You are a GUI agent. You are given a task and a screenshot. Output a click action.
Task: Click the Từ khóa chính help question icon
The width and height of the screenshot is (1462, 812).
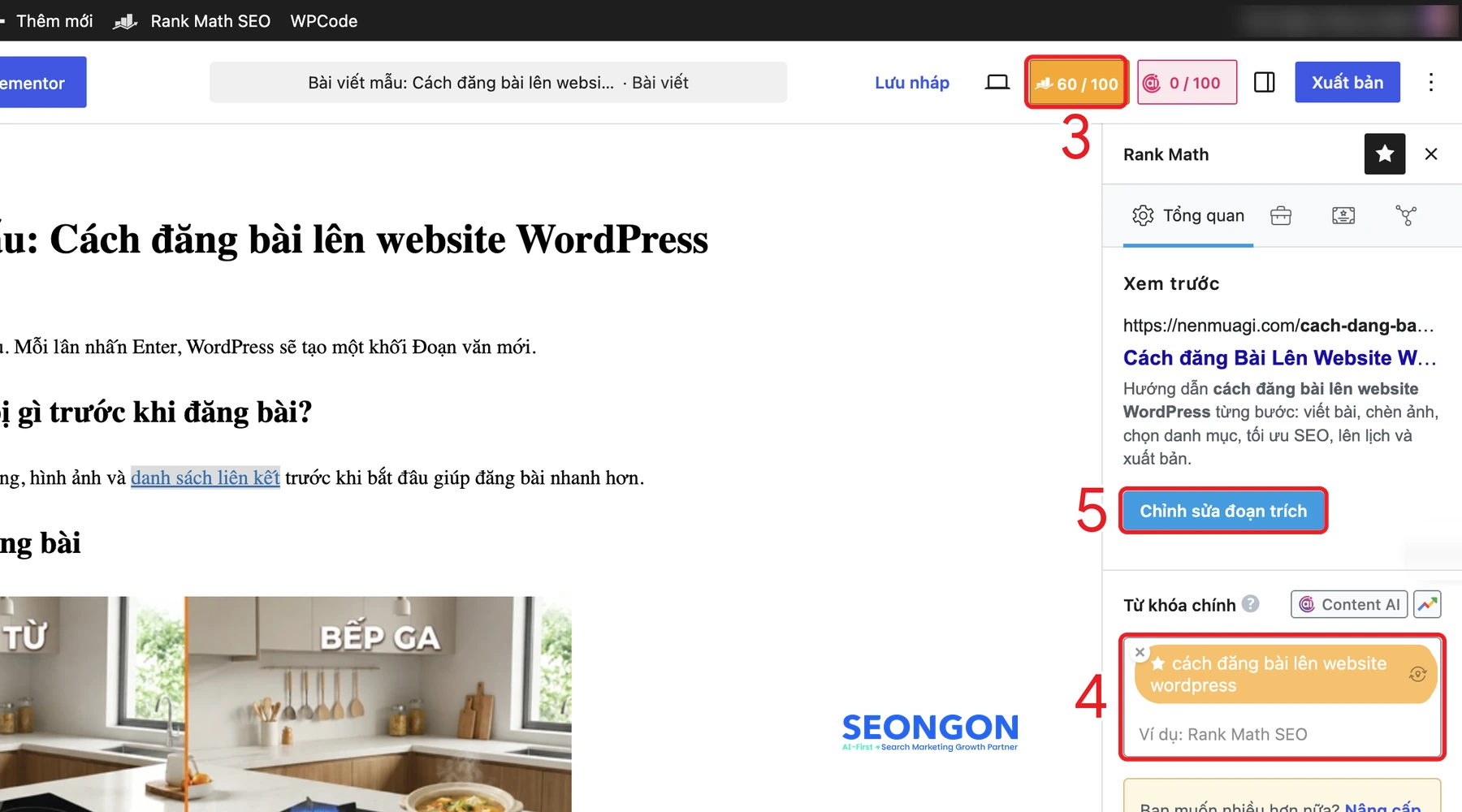[1251, 603]
